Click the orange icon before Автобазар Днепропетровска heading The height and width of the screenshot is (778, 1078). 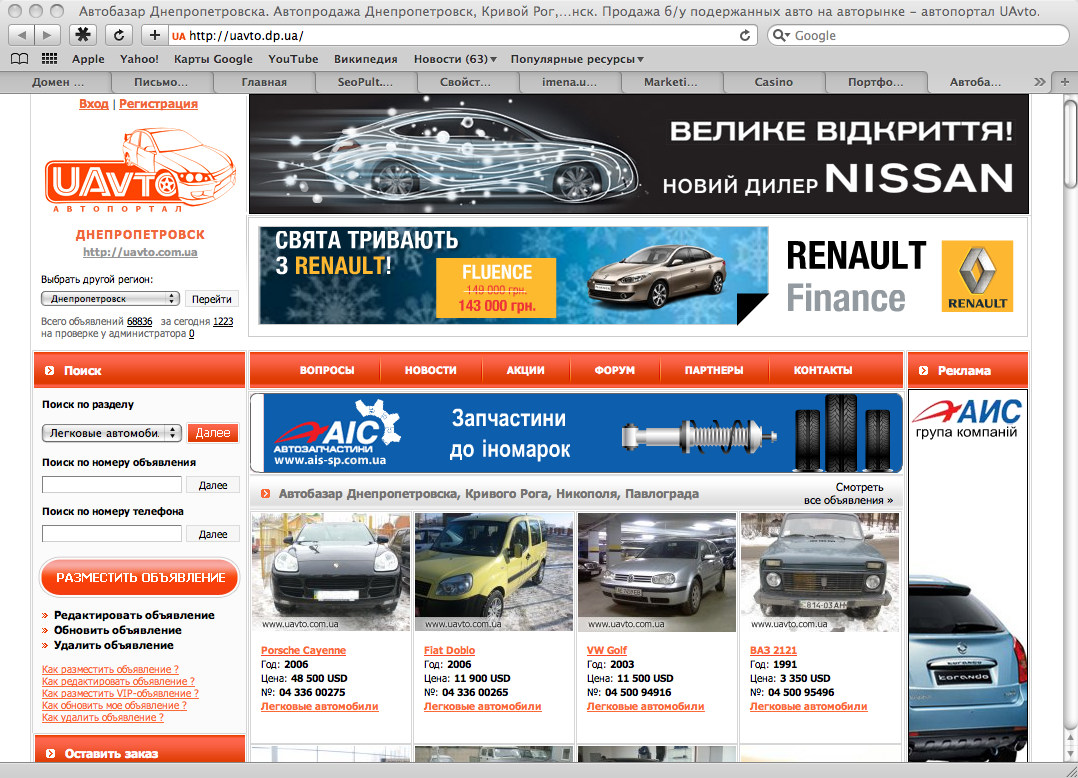pos(265,493)
